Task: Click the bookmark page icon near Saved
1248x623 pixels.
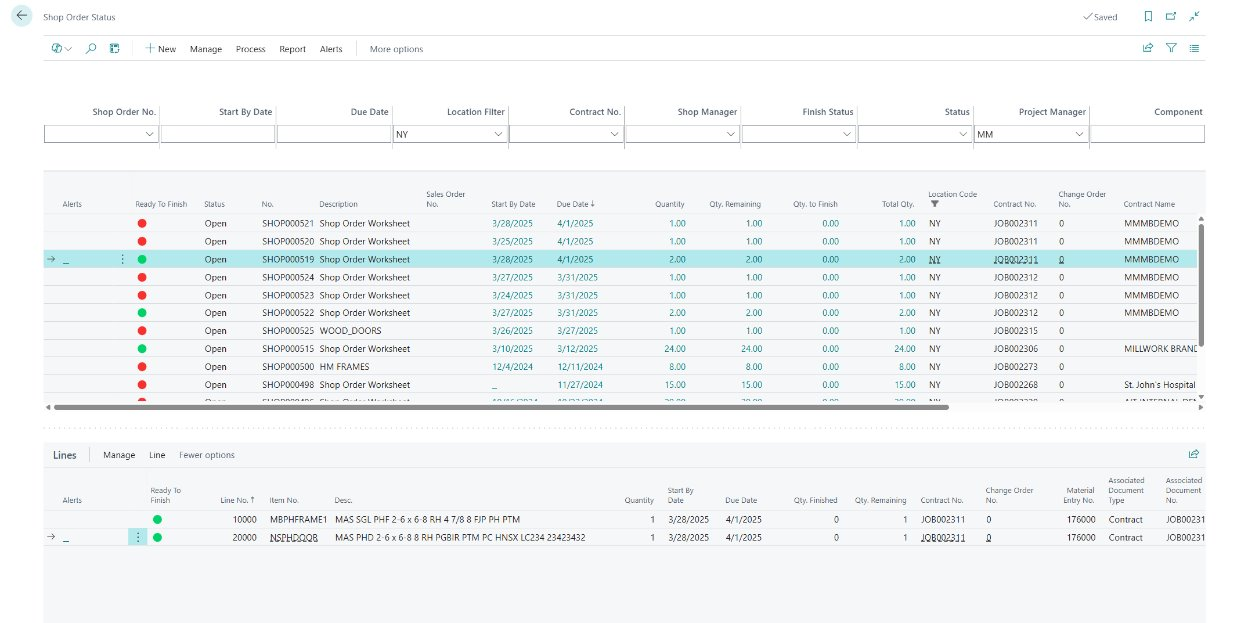Action: pos(1147,17)
